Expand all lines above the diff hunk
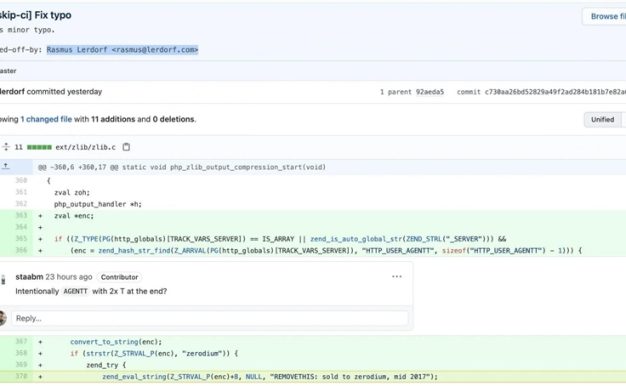Image resolution: width=626 pixels, height=386 pixels. (x=6, y=166)
